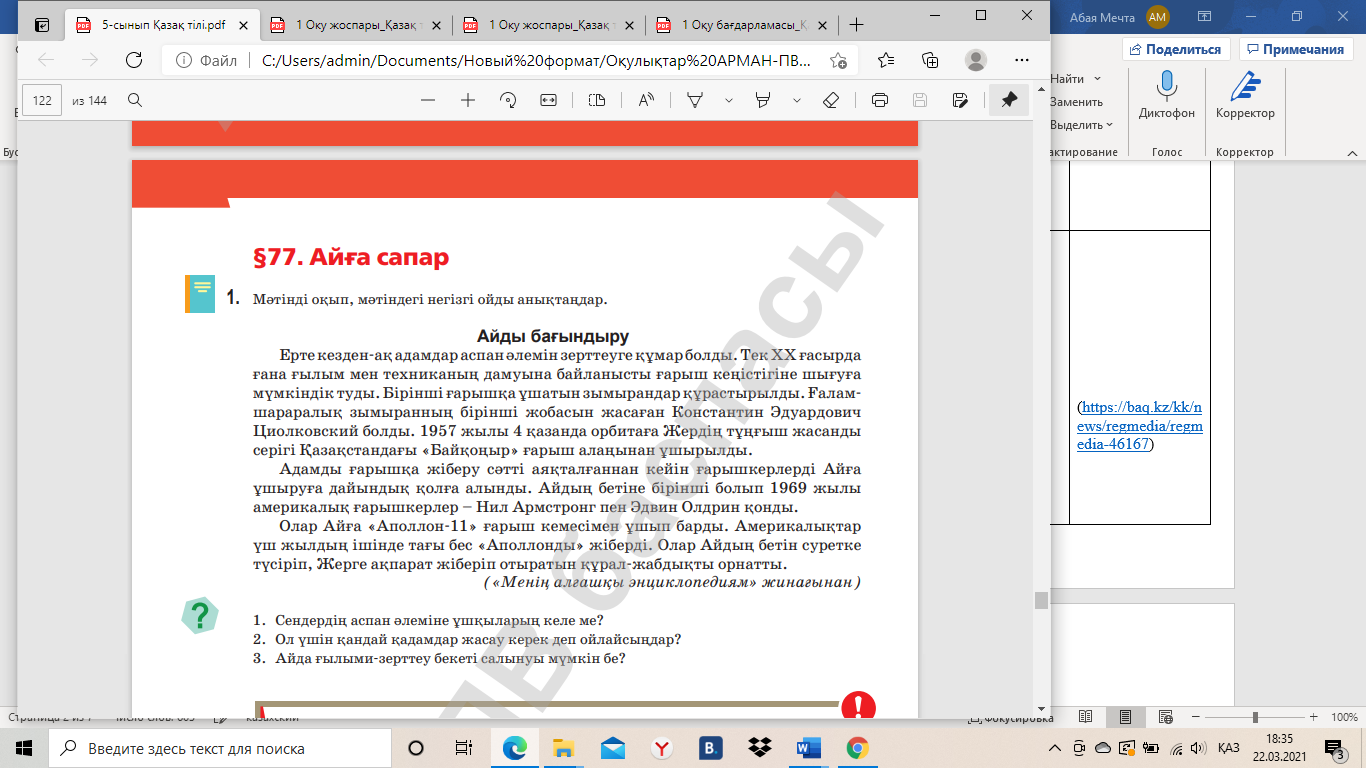The image size is (1366, 768).
Task: Open the Mail app from the taskbar
Action: pos(612,748)
